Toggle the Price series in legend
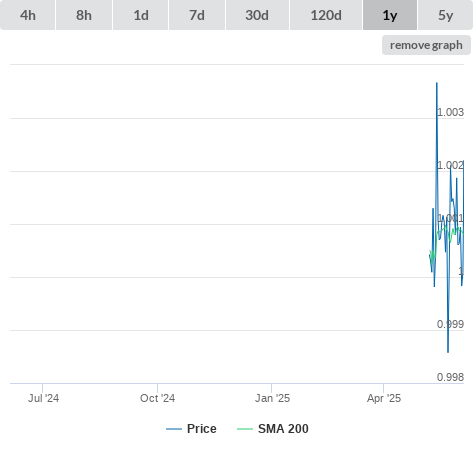 coord(202,429)
